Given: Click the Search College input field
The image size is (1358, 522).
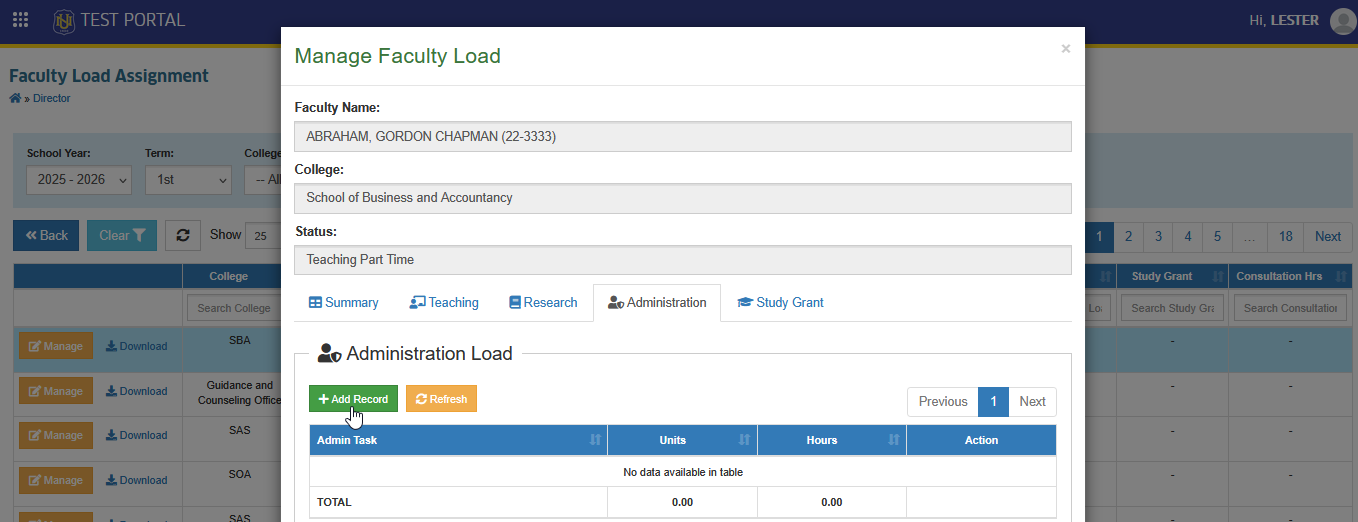Looking at the screenshot, I should 234,308.
